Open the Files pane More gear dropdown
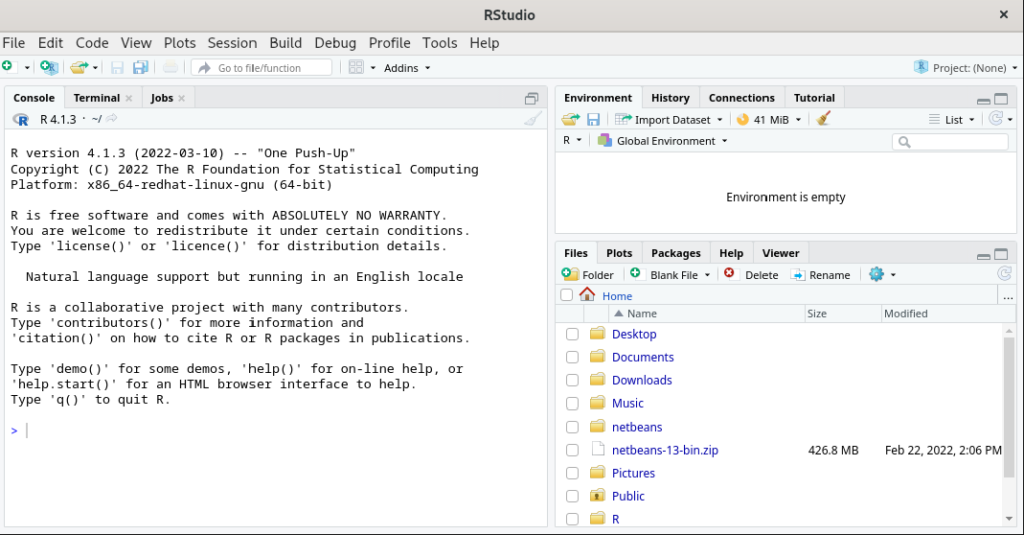 coord(882,275)
